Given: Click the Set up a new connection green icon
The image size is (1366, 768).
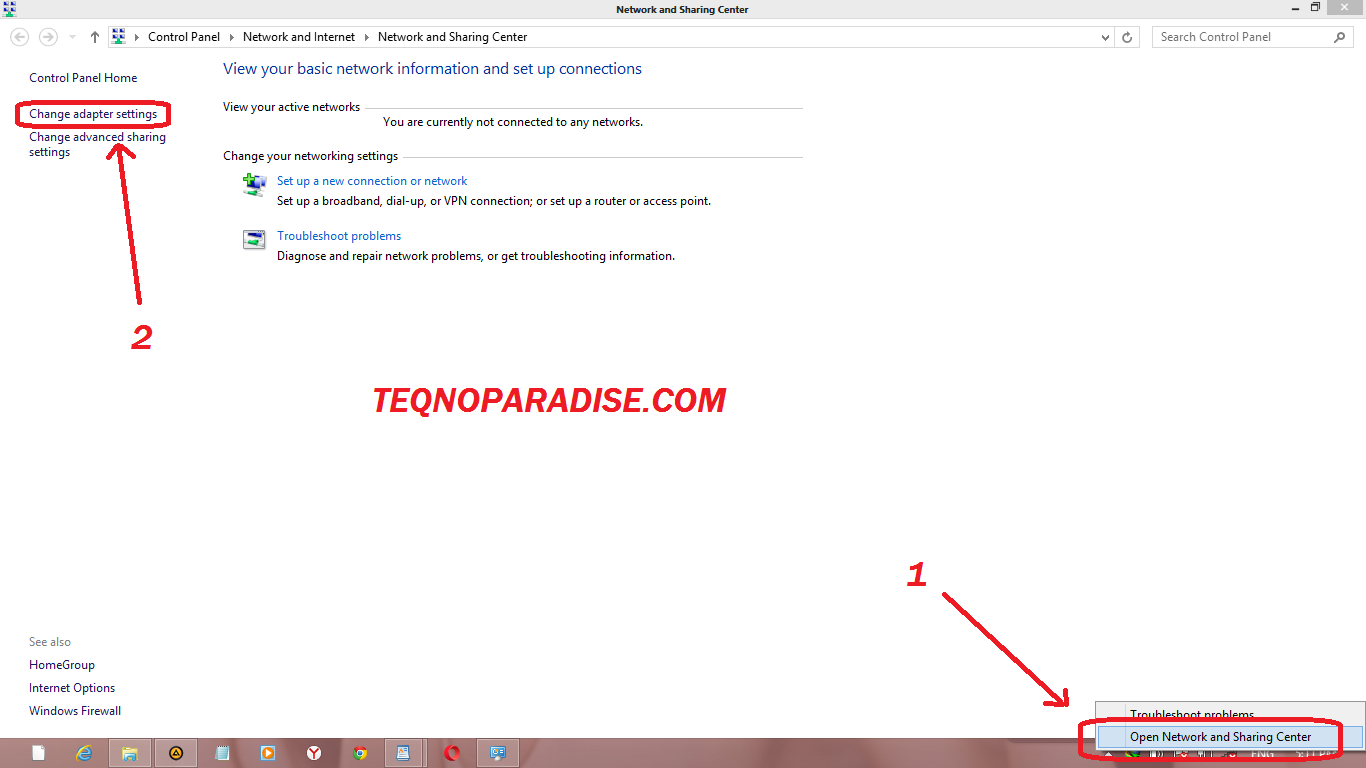Looking at the screenshot, I should 254,184.
